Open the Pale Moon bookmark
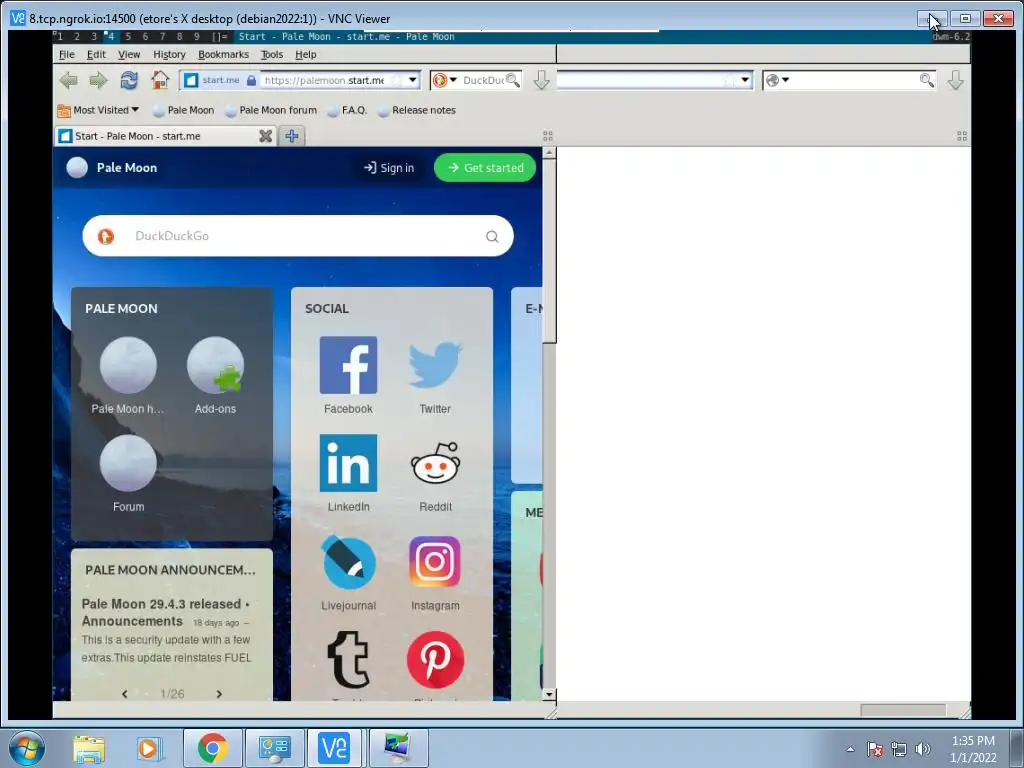1024x768 pixels. [184, 110]
